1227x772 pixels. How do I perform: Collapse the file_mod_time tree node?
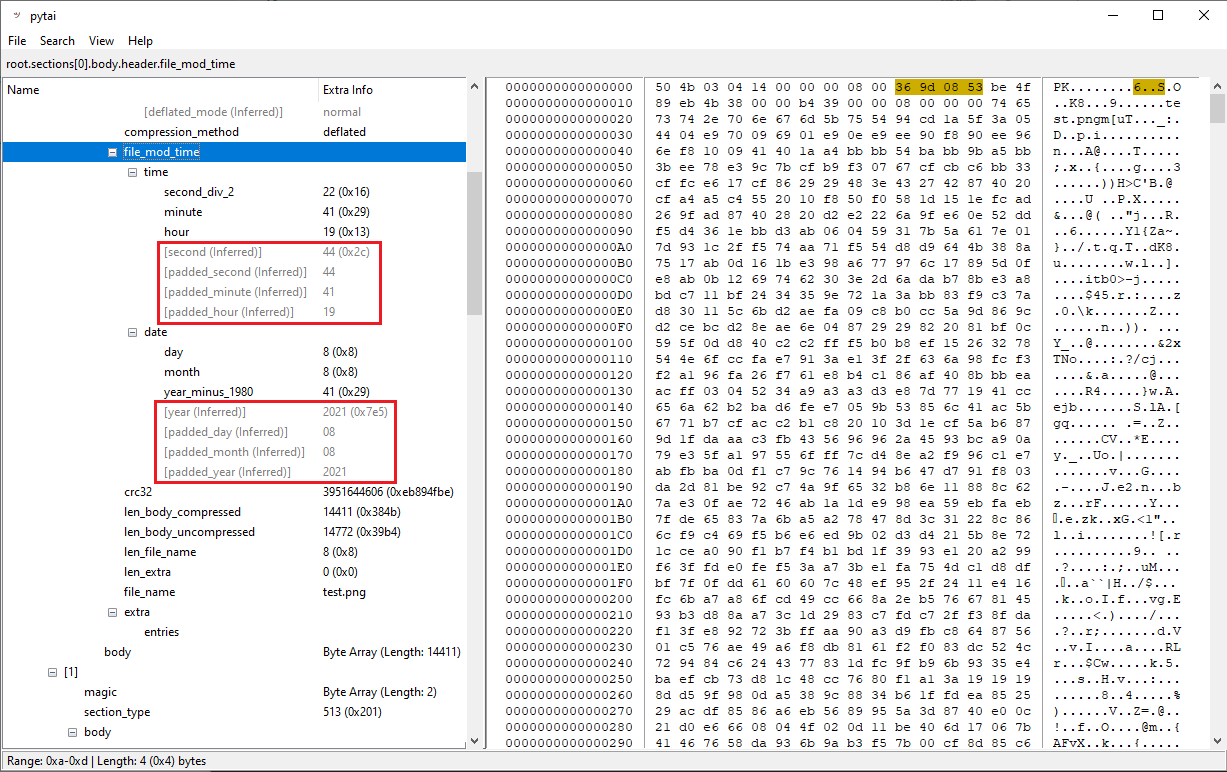113,152
